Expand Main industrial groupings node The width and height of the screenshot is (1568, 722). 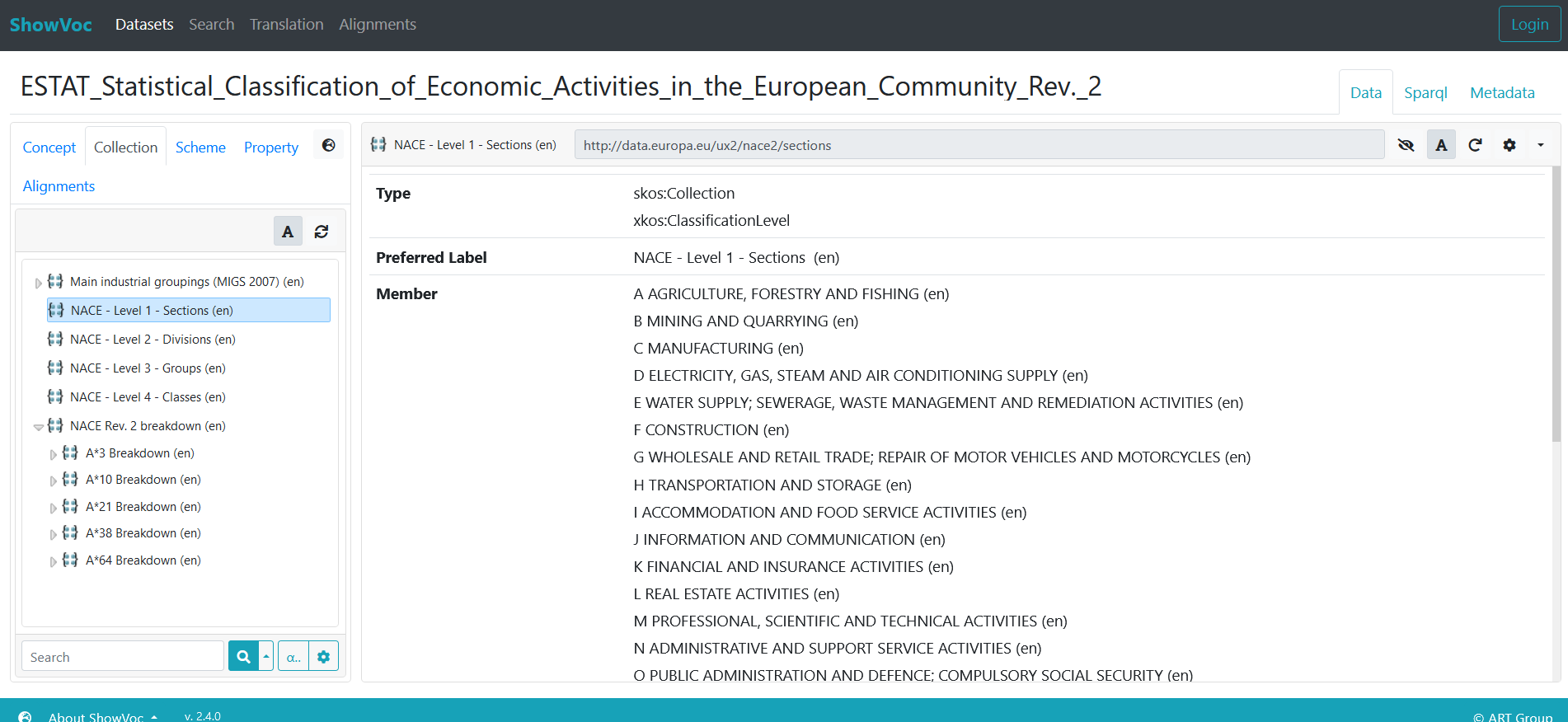(x=38, y=283)
